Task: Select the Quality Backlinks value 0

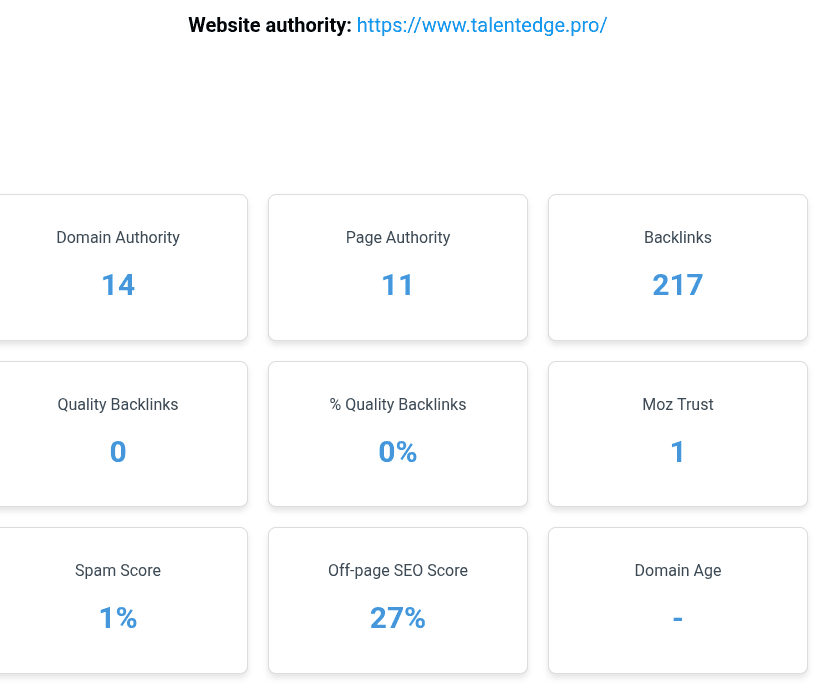Action: click(x=118, y=452)
